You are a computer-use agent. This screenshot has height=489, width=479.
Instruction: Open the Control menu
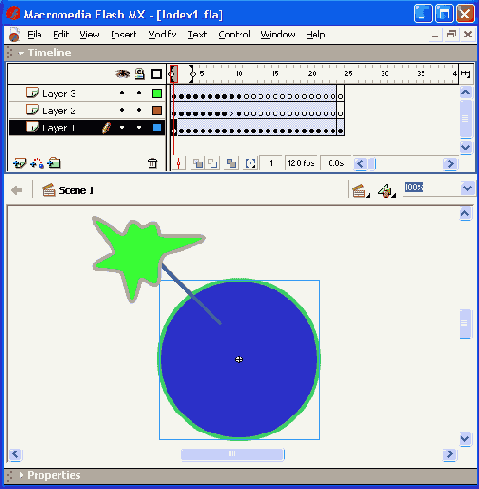[x=234, y=34]
